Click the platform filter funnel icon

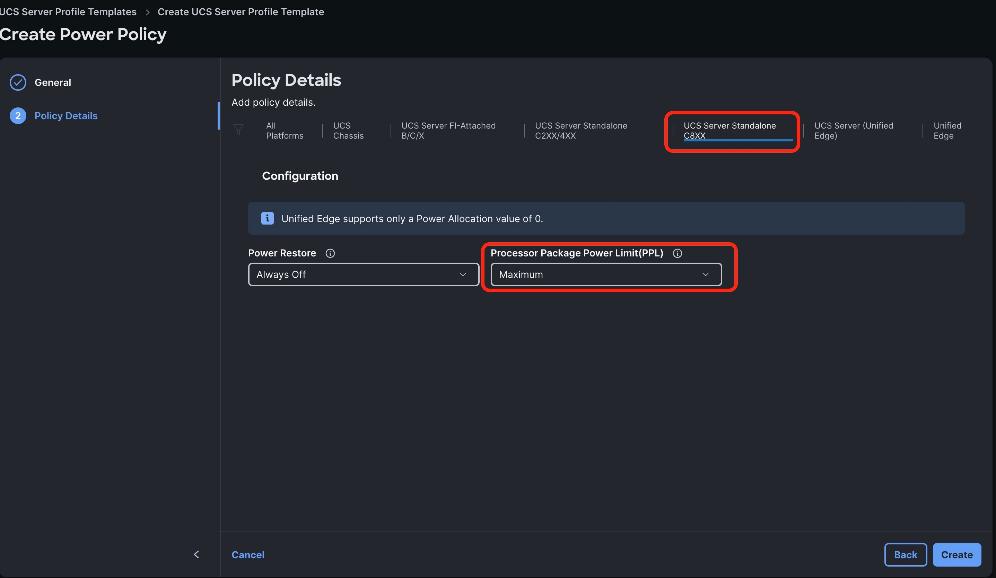[238, 130]
